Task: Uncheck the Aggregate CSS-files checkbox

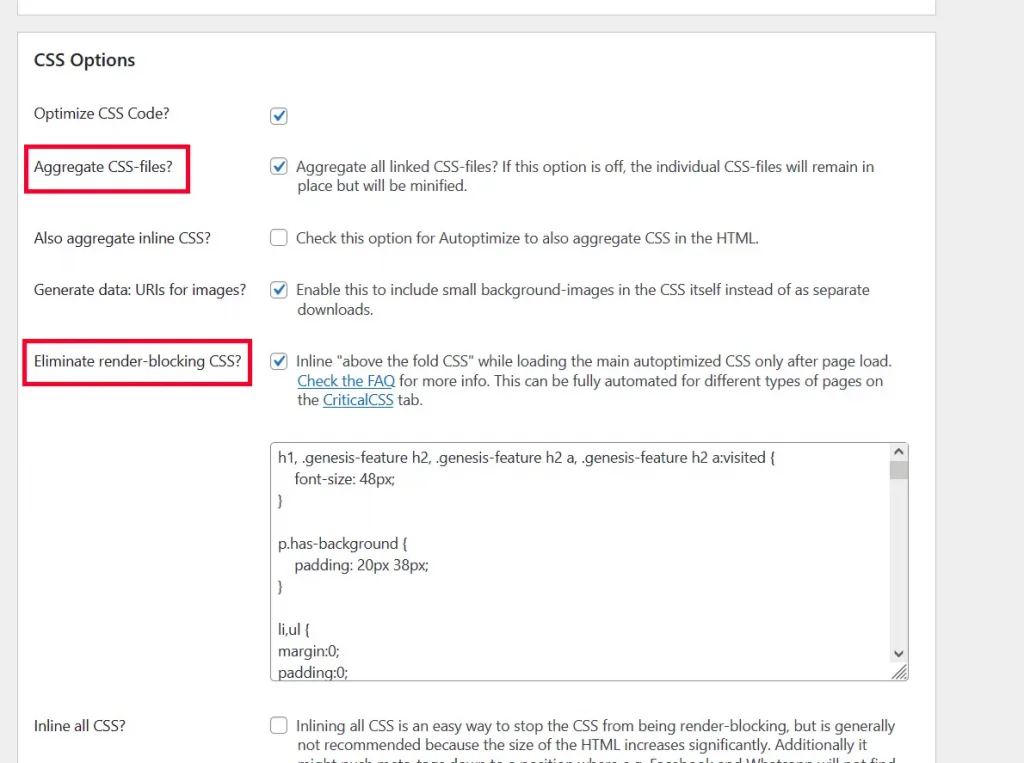Action: (279, 167)
